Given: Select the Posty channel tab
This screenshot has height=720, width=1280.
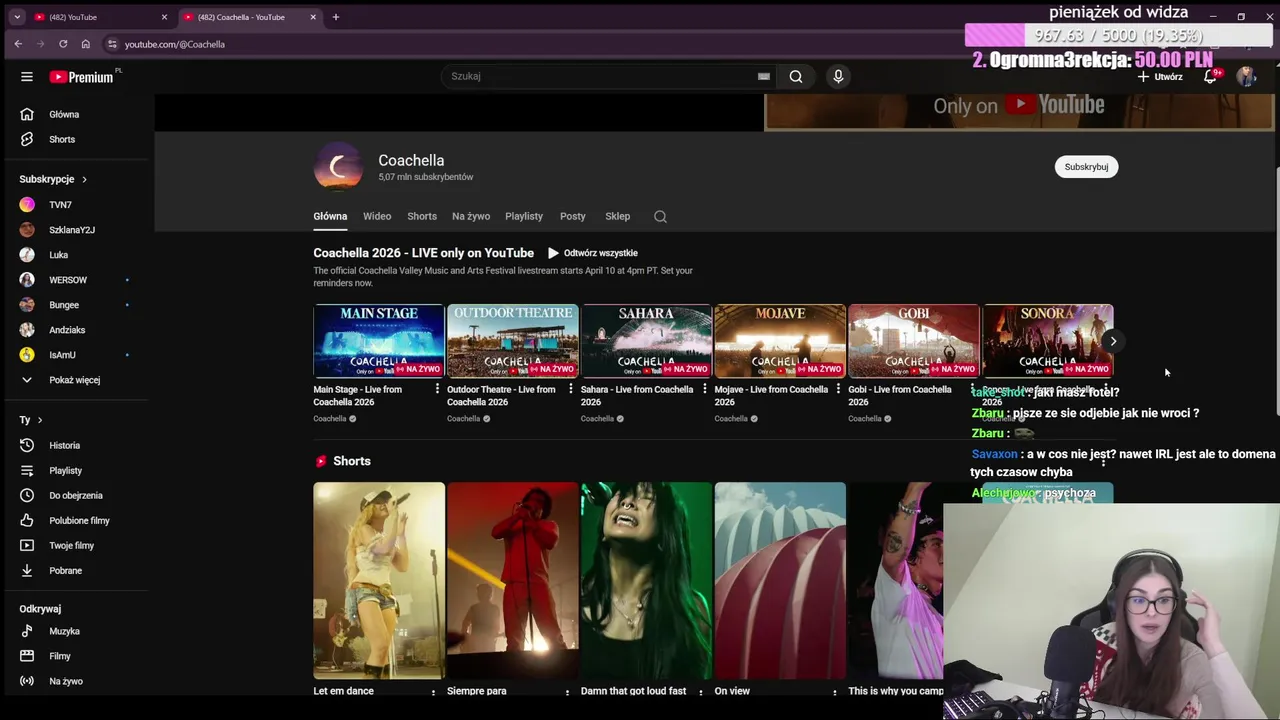Looking at the screenshot, I should 573,216.
